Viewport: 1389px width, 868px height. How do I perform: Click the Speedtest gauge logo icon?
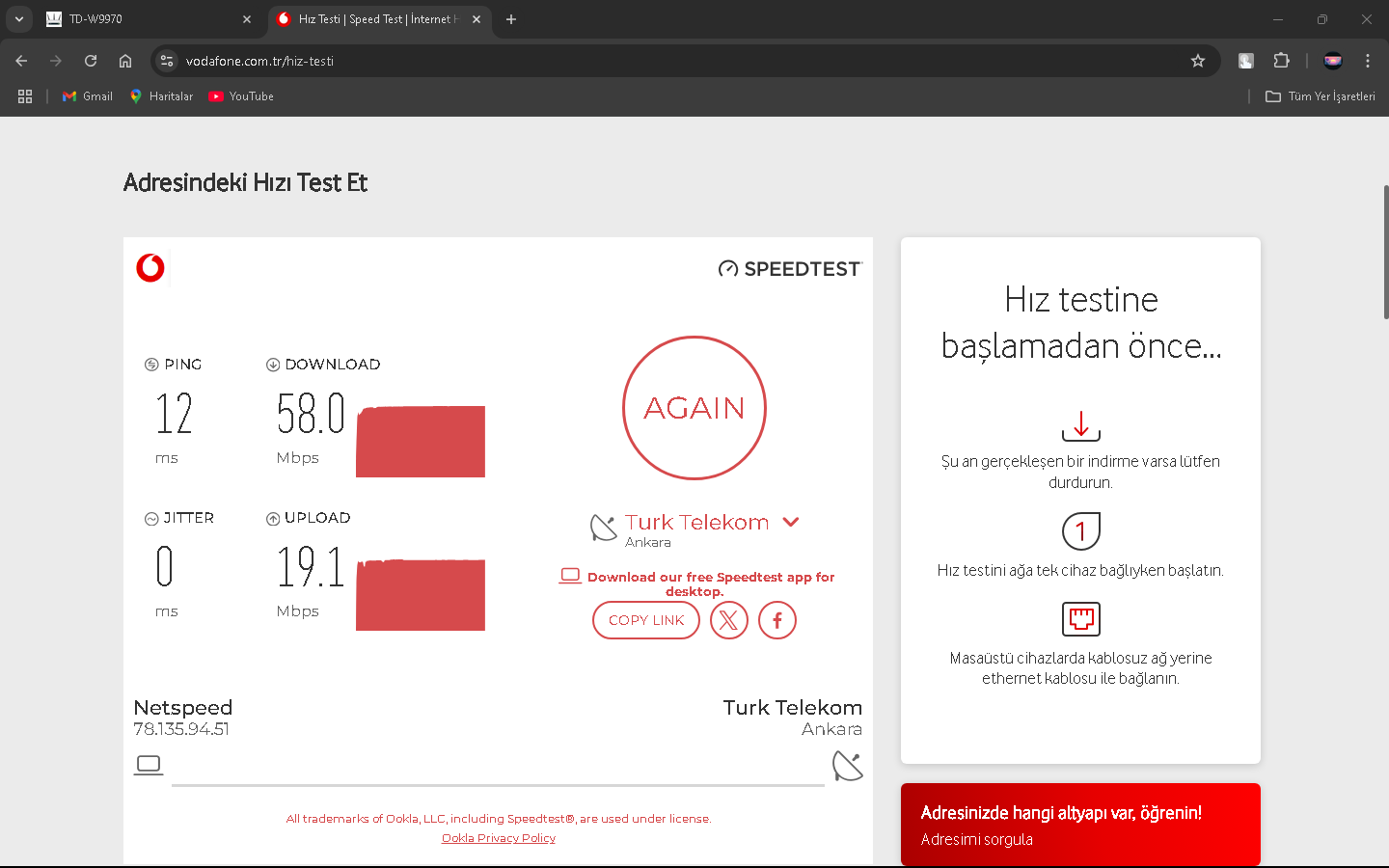(x=728, y=269)
